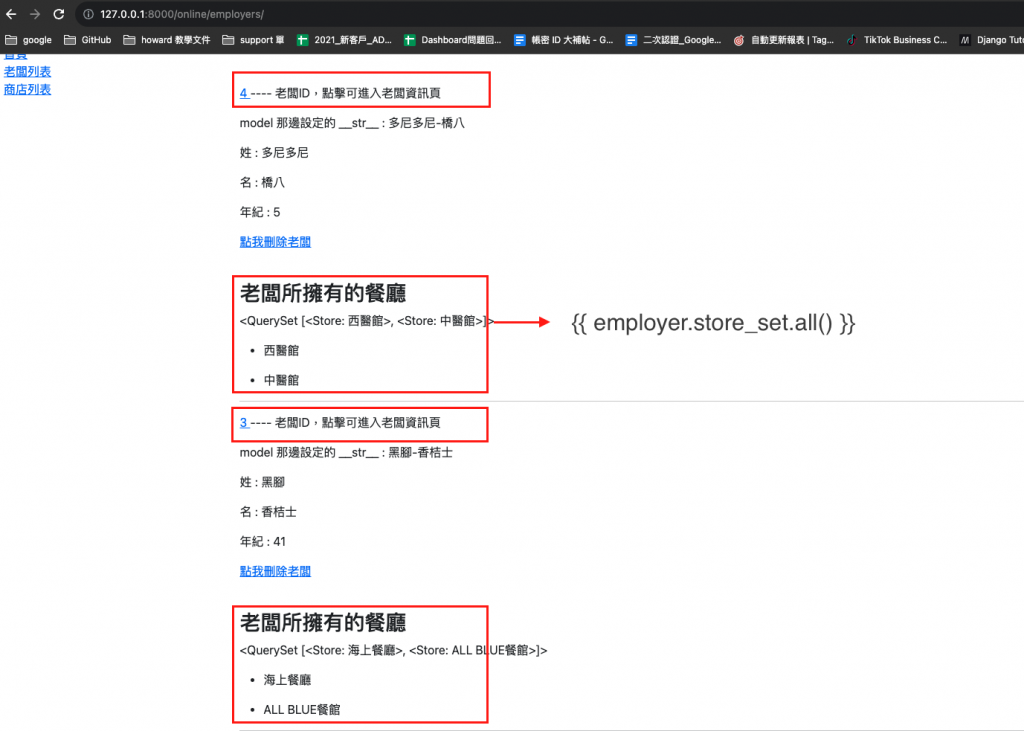Open the Django Tutorial bookmark
Image resolution: width=1024 pixels, height=731 pixels.
click(991, 40)
